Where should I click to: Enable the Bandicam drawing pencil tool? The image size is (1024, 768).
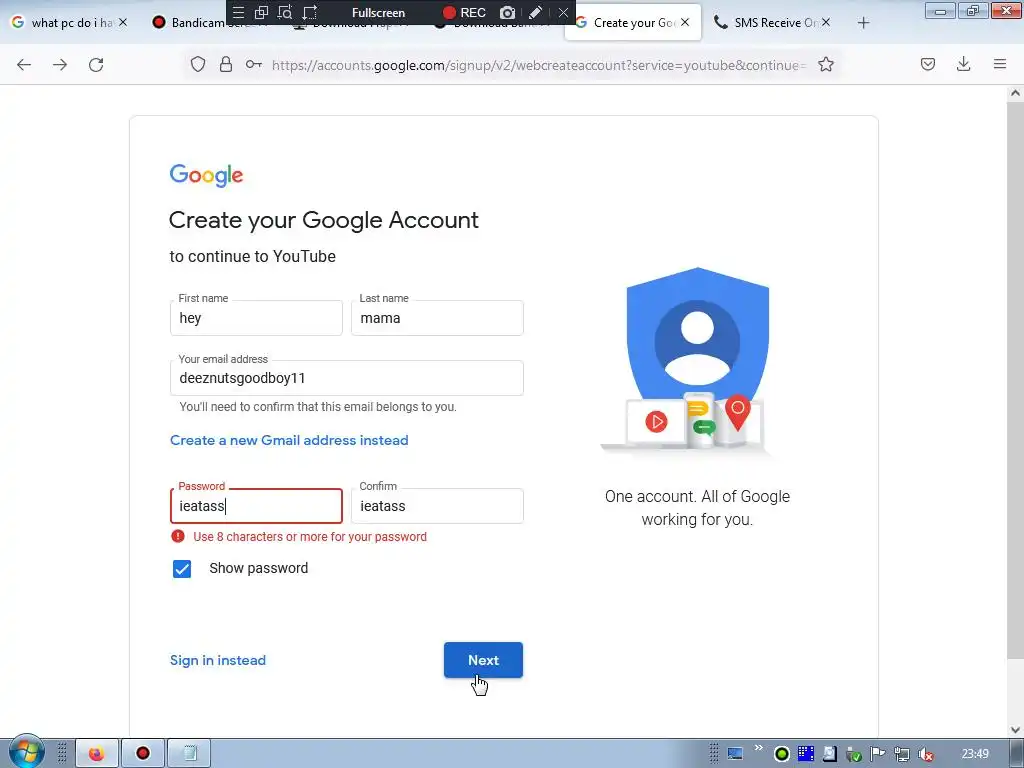tap(535, 12)
